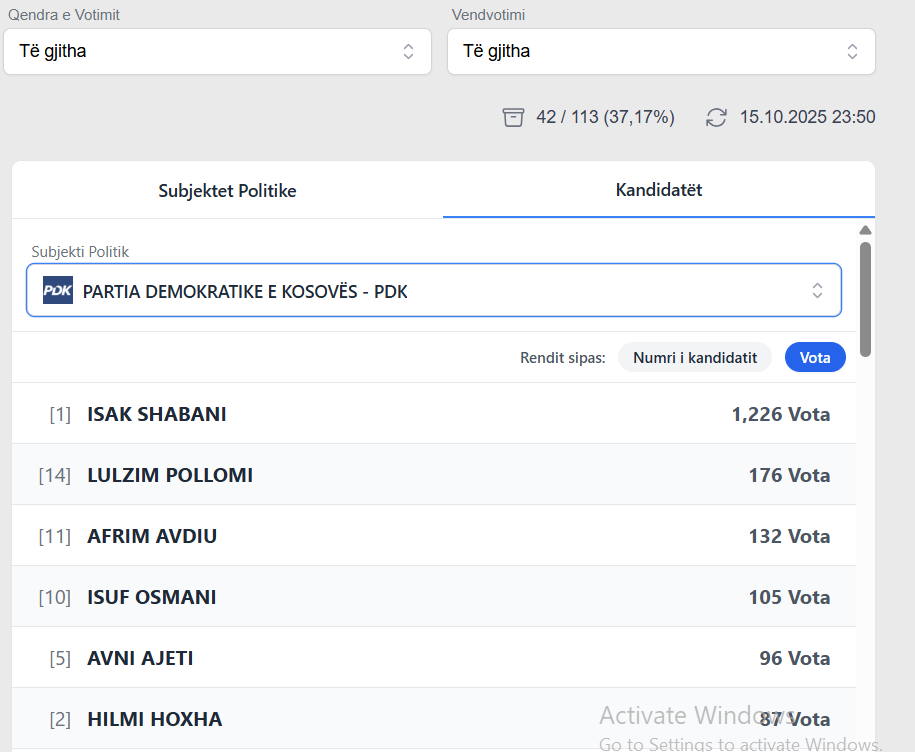The width and height of the screenshot is (915, 752).
Task: Click Isuf Osmani's 105 Vota count
Action: point(789,597)
